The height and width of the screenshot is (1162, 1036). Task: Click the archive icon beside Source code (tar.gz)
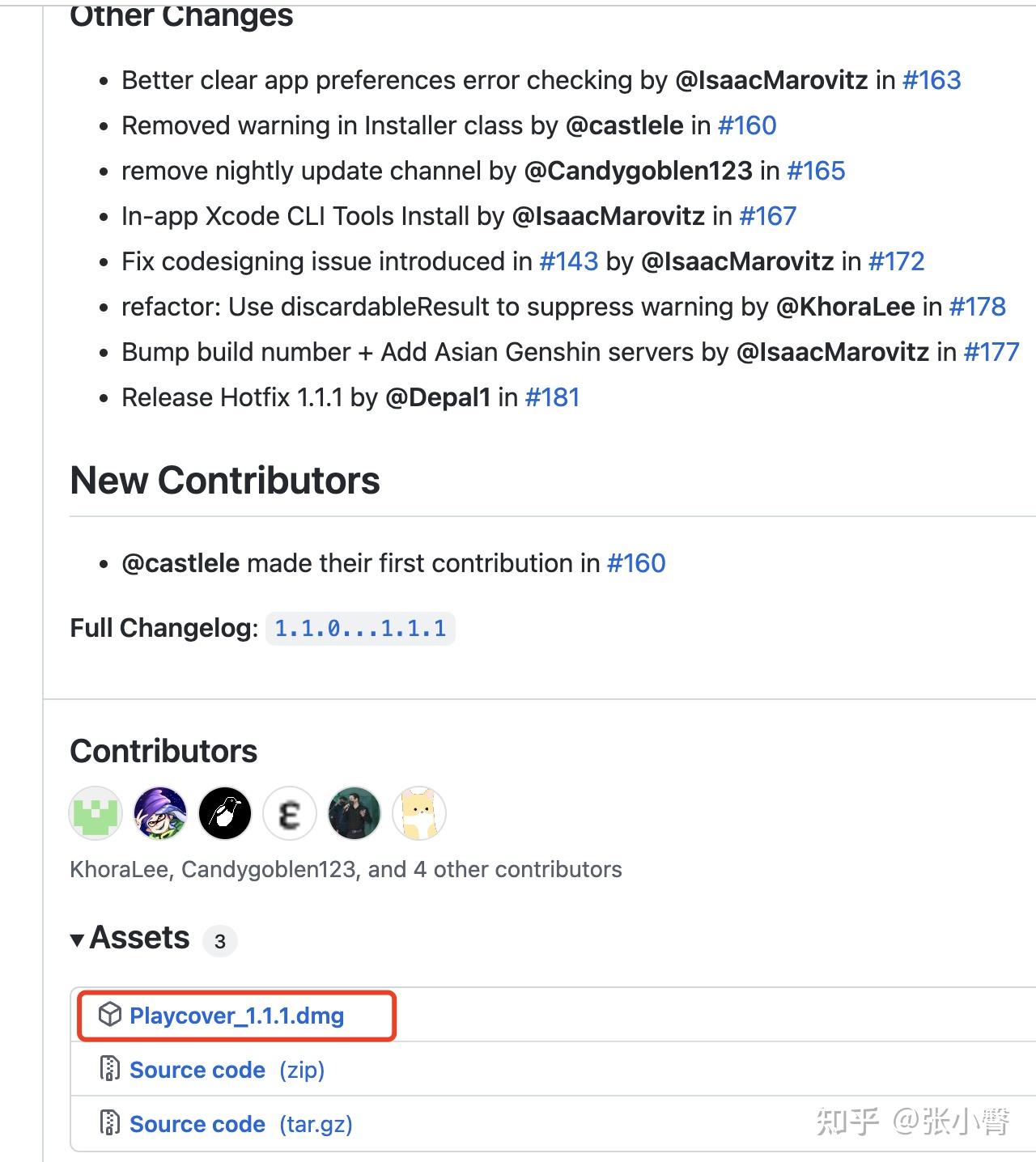[109, 1123]
